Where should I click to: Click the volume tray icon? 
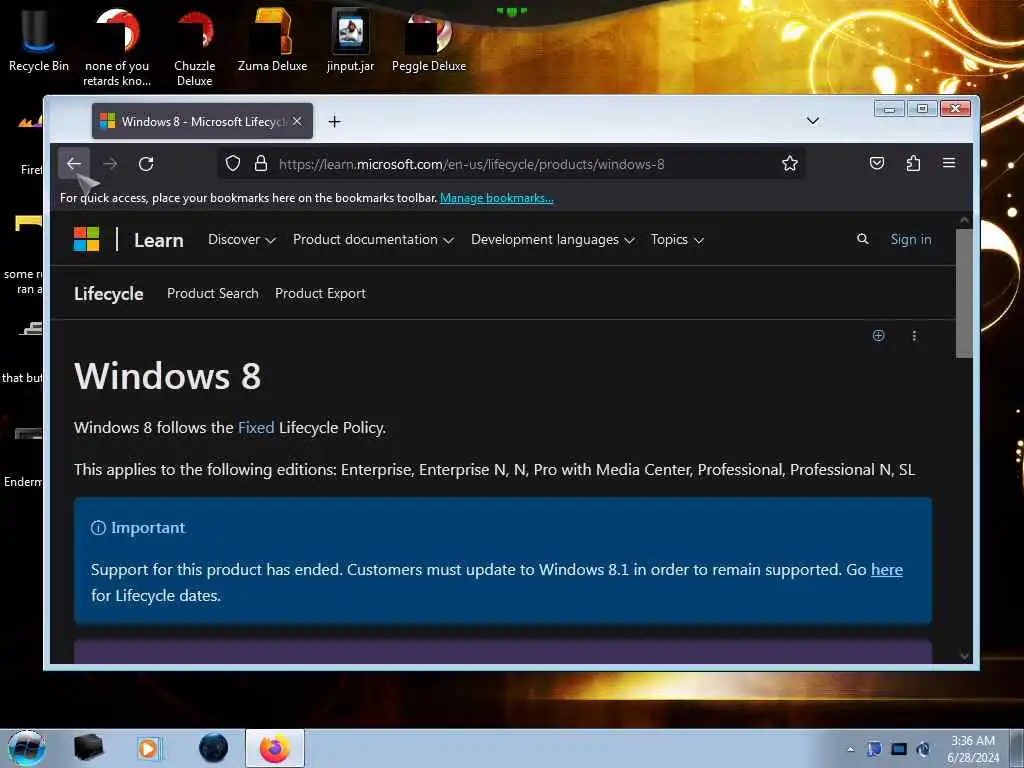923,749
